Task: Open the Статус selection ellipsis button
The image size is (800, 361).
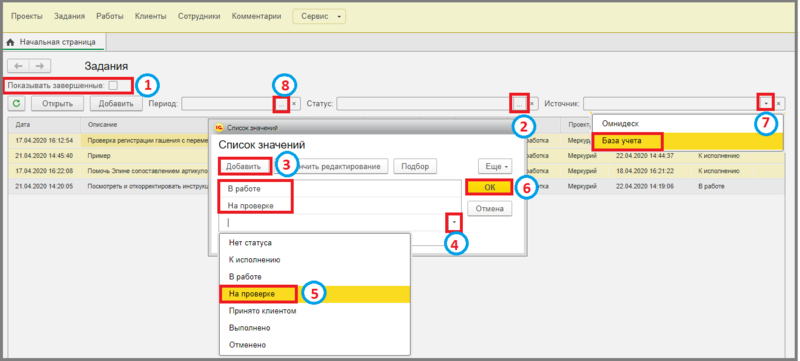Action: coord(519,104)
